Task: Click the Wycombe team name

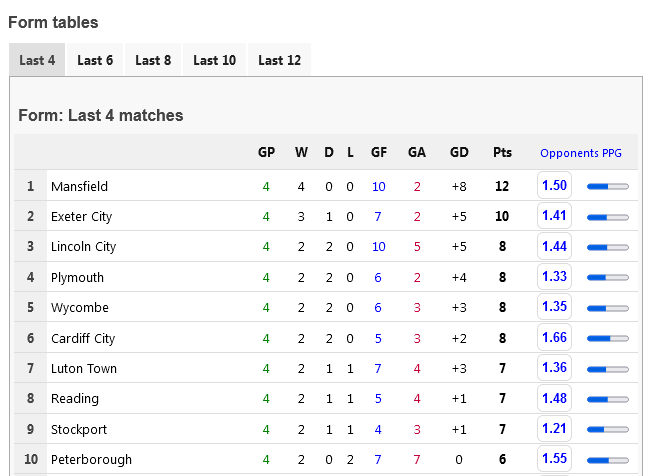Action: click(80, 308)
